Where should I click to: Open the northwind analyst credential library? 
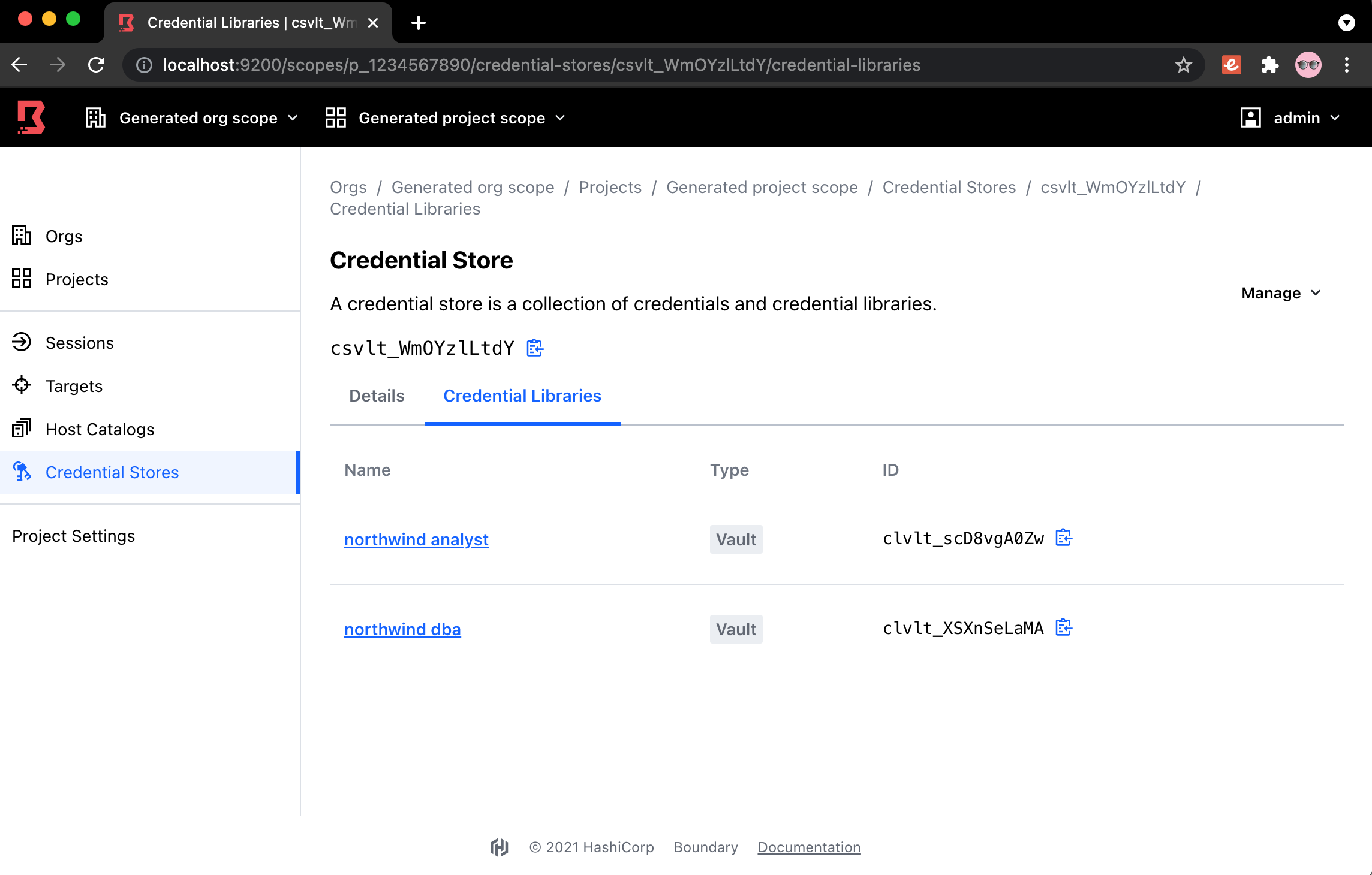[x=416, y=539]
